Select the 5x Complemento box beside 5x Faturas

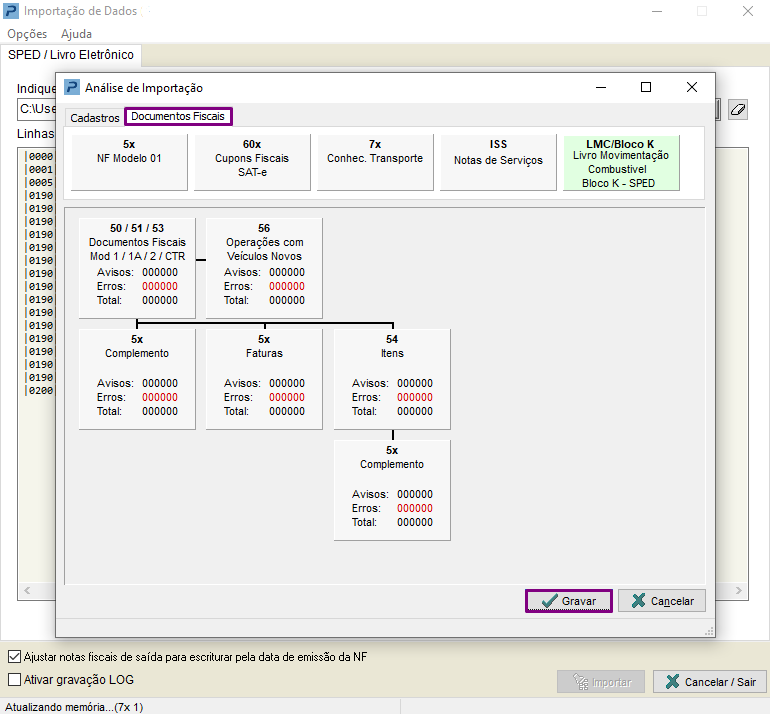coord(137,379)
